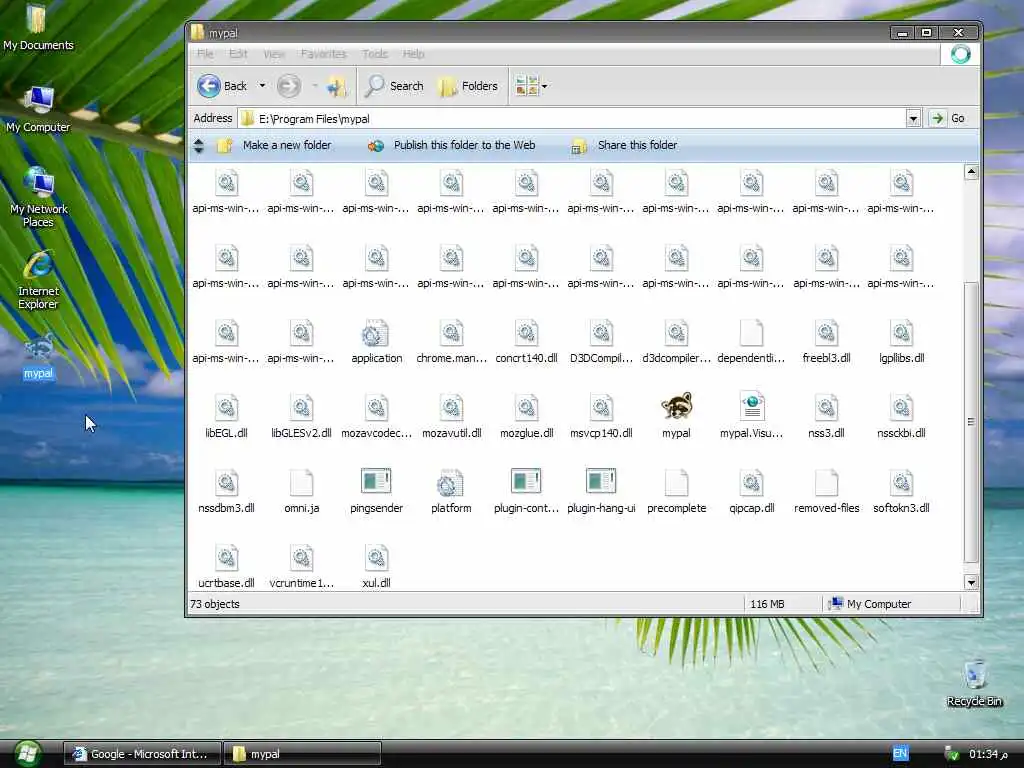Click Share this folder
Screen dimensions: 1024x768
pos(625,146)
